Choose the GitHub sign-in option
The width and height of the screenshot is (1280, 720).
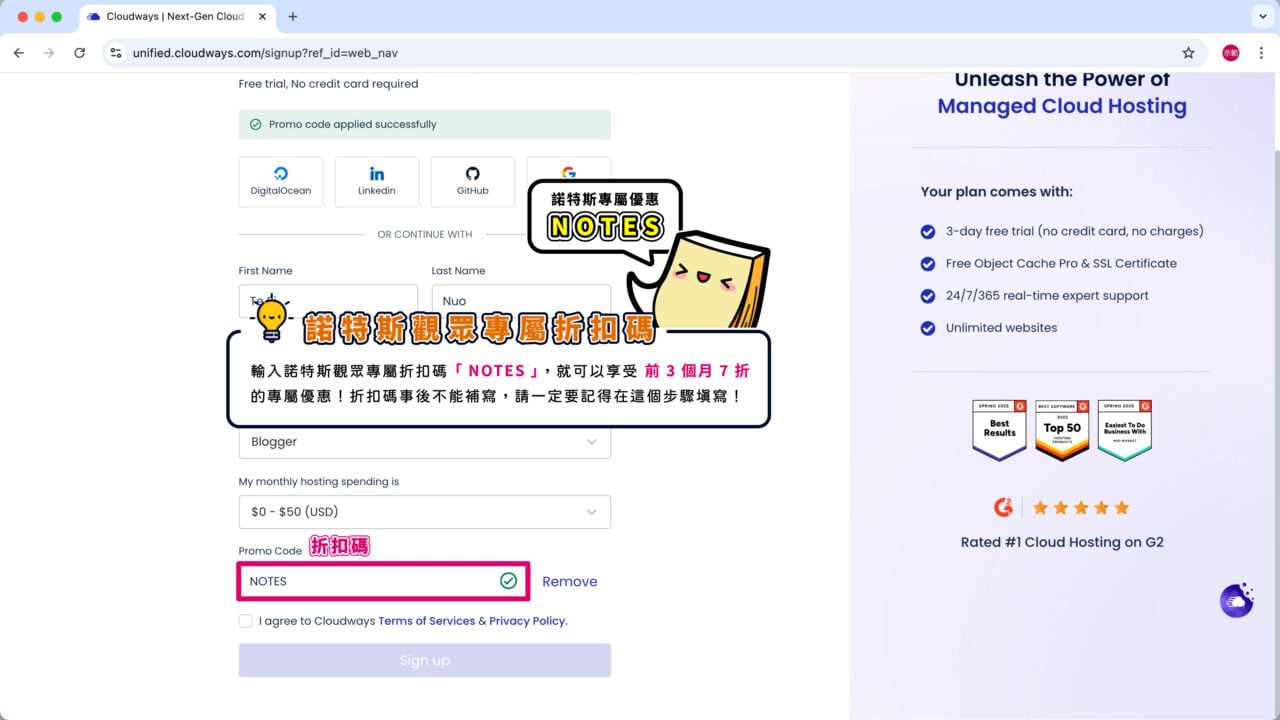pyautogui.click(x=472, y=181)
